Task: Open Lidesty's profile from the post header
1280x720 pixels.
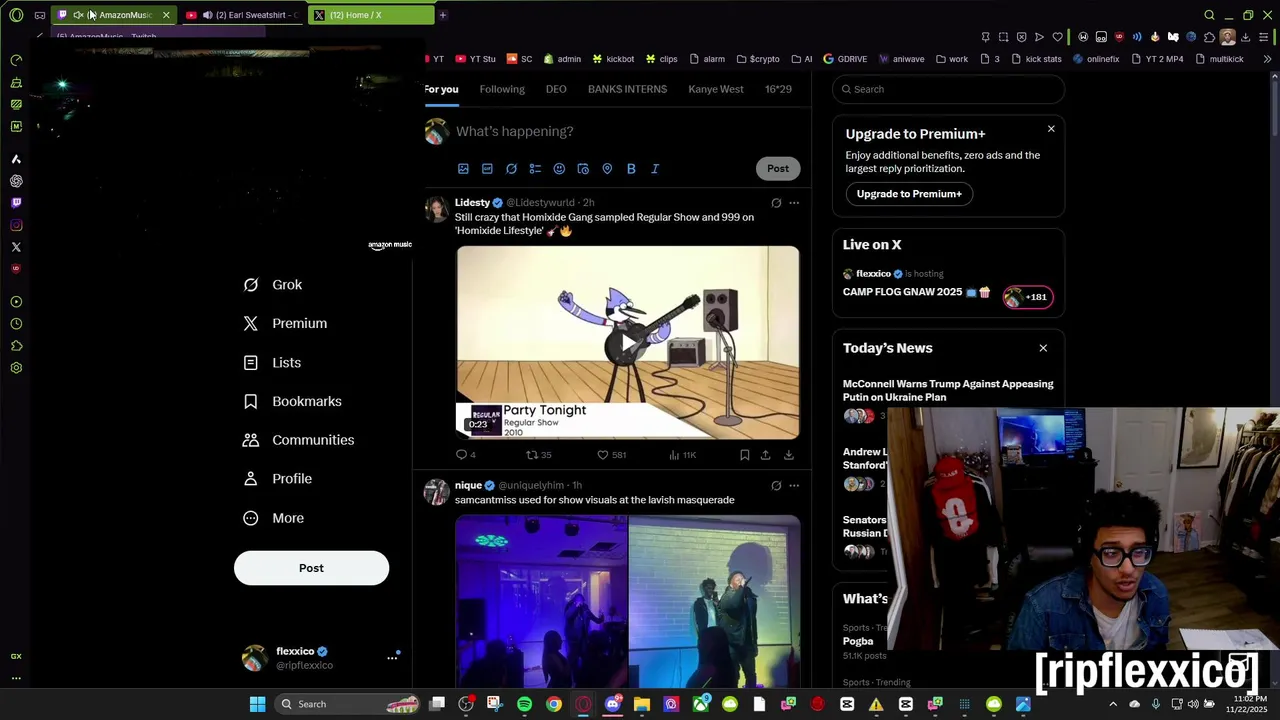Action: [472, 203]
